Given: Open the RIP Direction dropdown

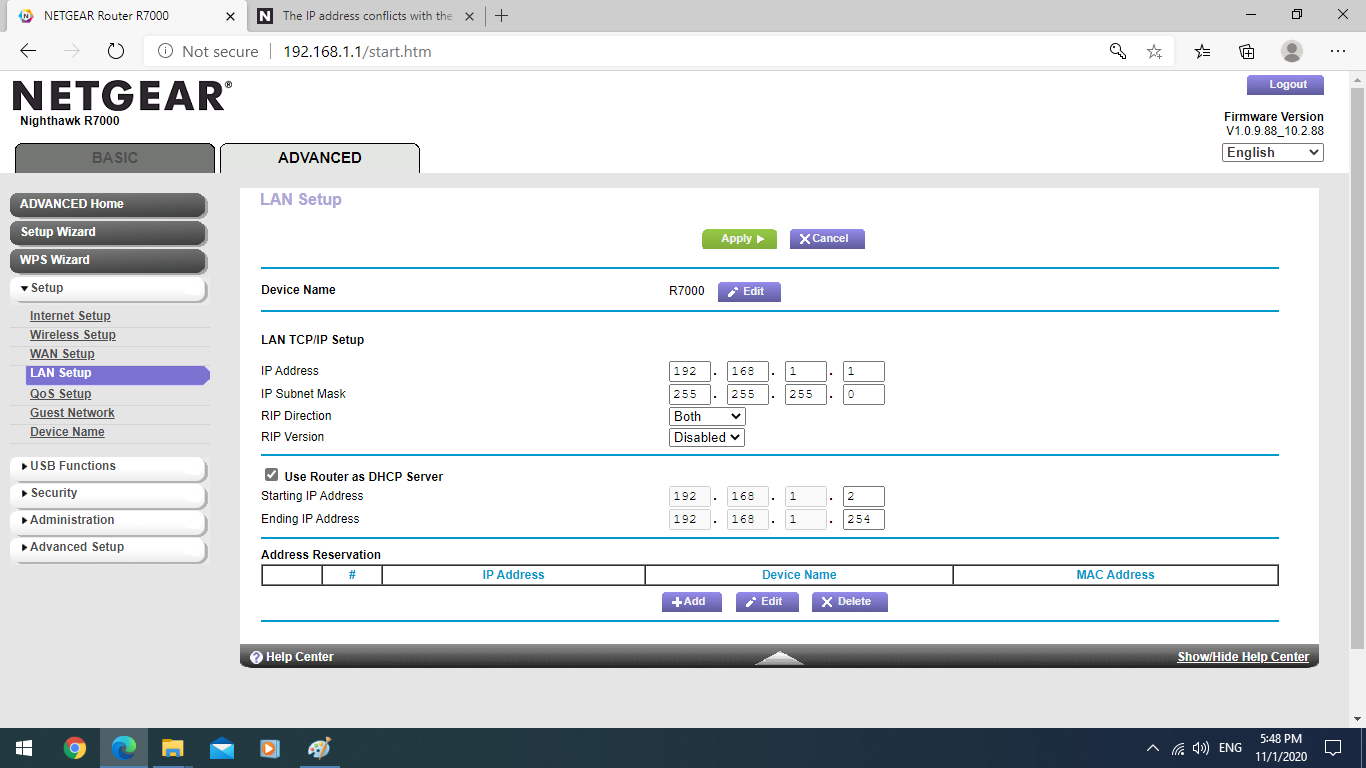Looking at the screenshot, I should pyautogui.click(x=706, y=415).
